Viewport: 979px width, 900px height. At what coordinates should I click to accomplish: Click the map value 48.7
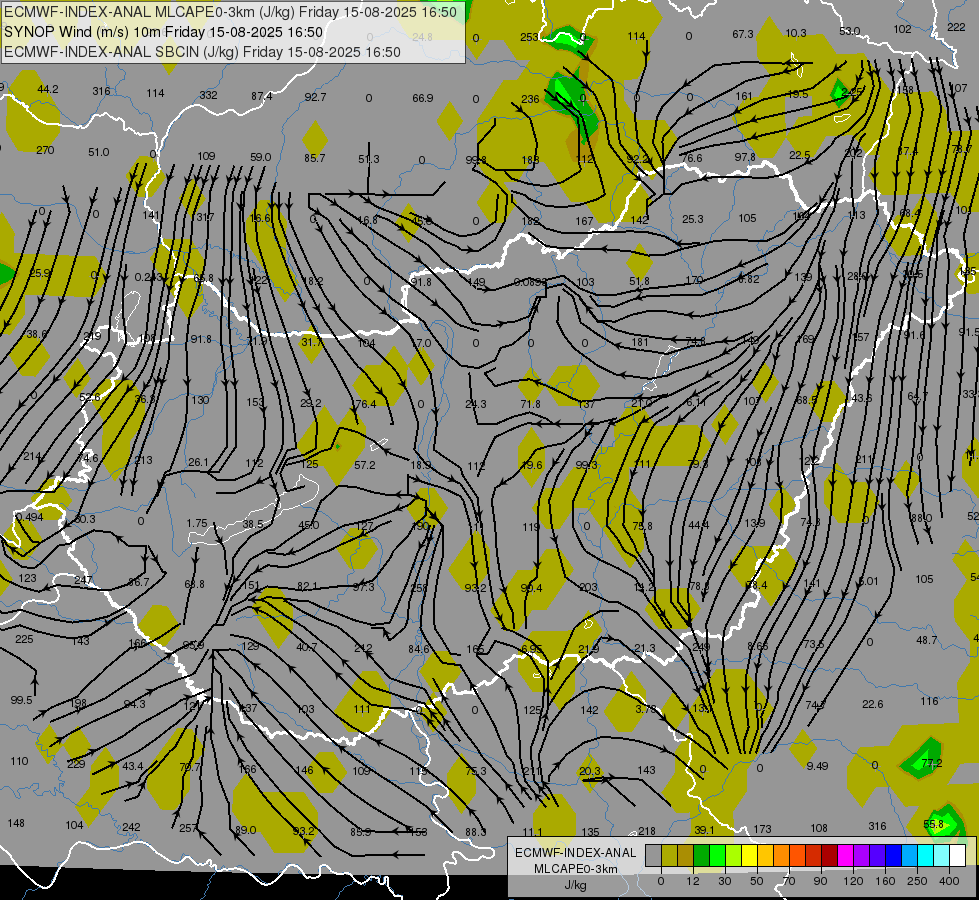[927, 640]
